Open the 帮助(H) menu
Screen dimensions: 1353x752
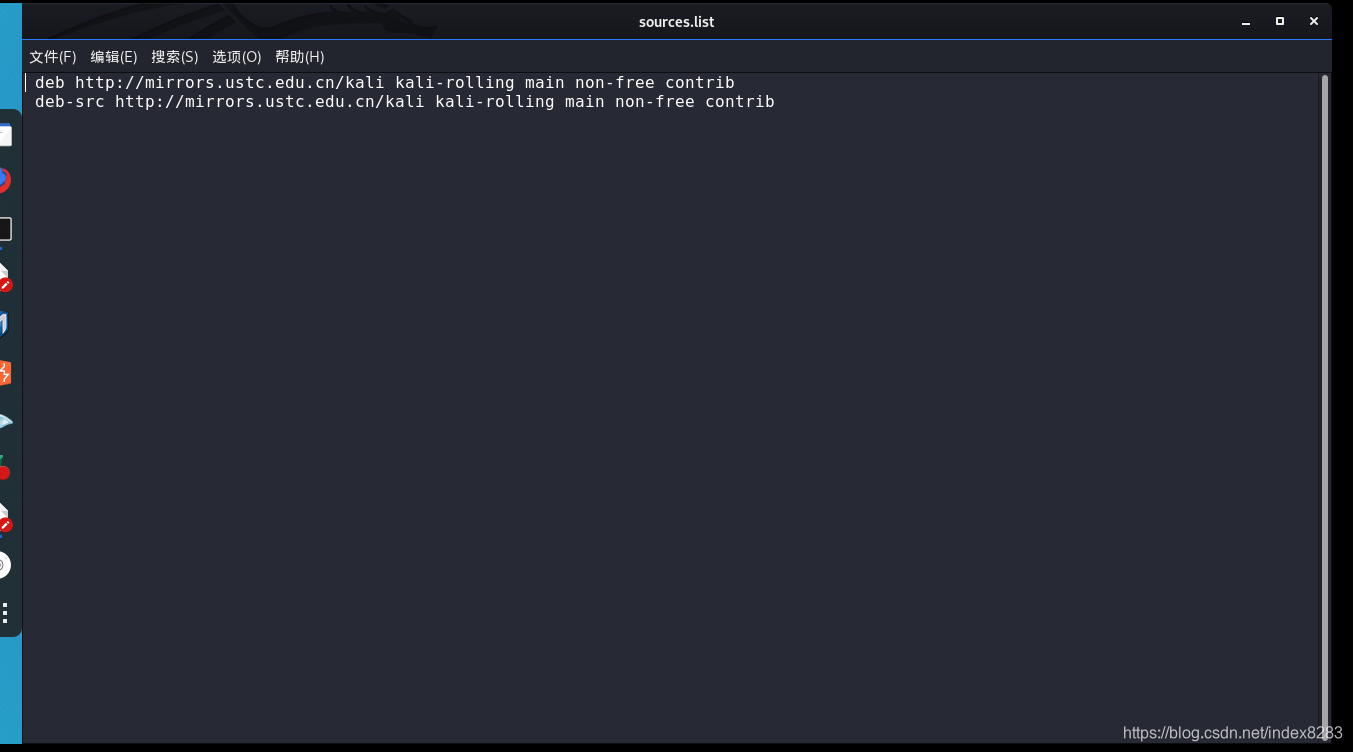299,57
